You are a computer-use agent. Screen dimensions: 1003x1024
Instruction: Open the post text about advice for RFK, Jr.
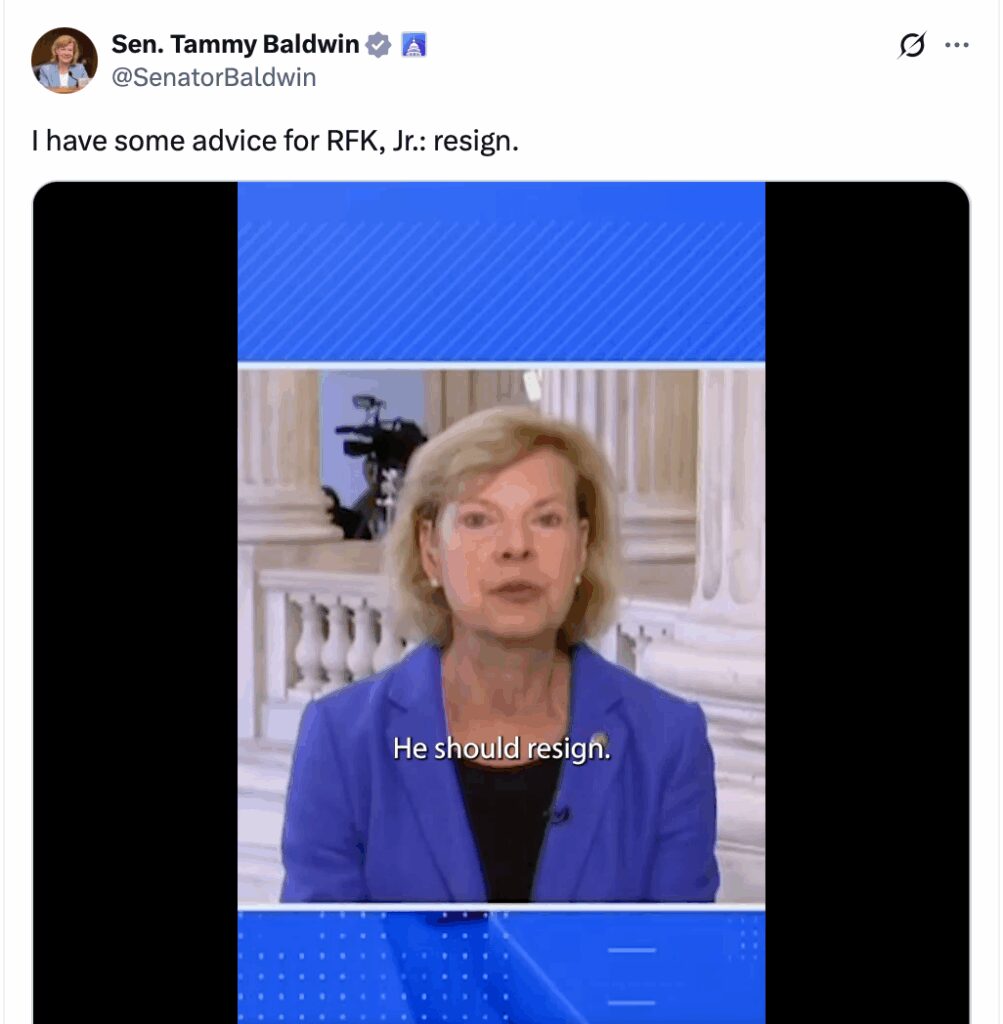[275, 141]
